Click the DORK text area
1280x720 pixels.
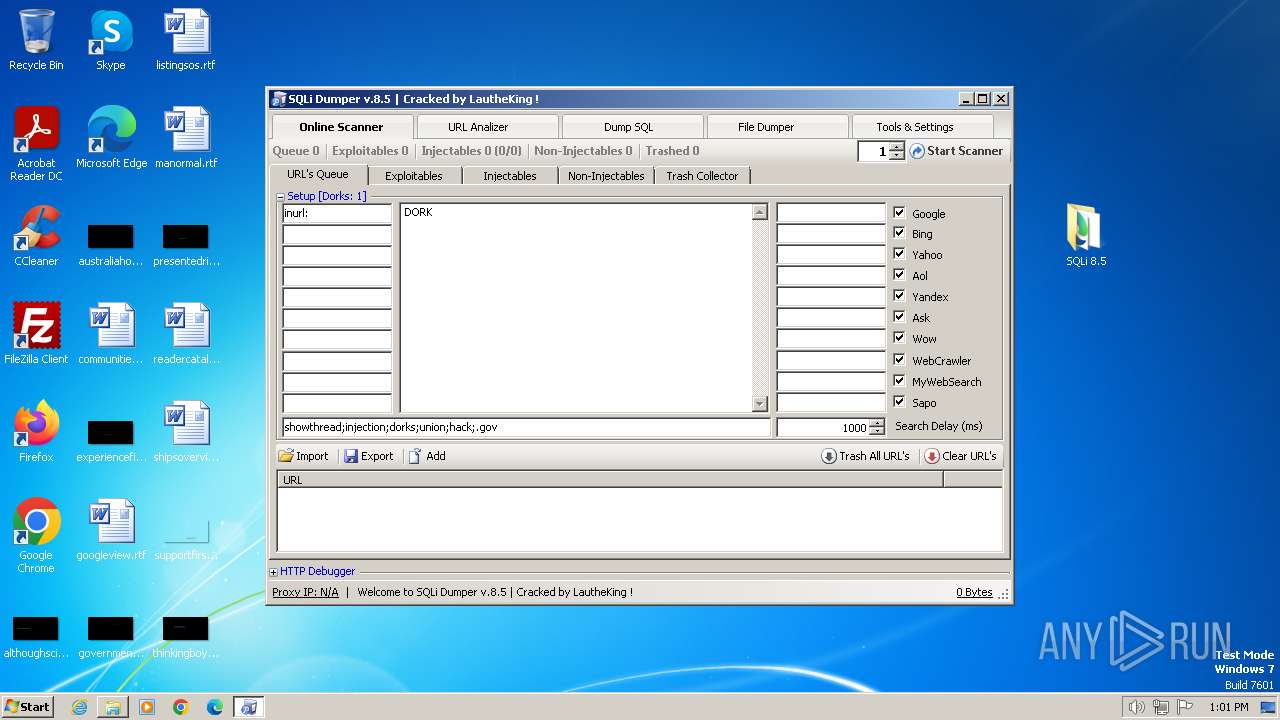577,307
